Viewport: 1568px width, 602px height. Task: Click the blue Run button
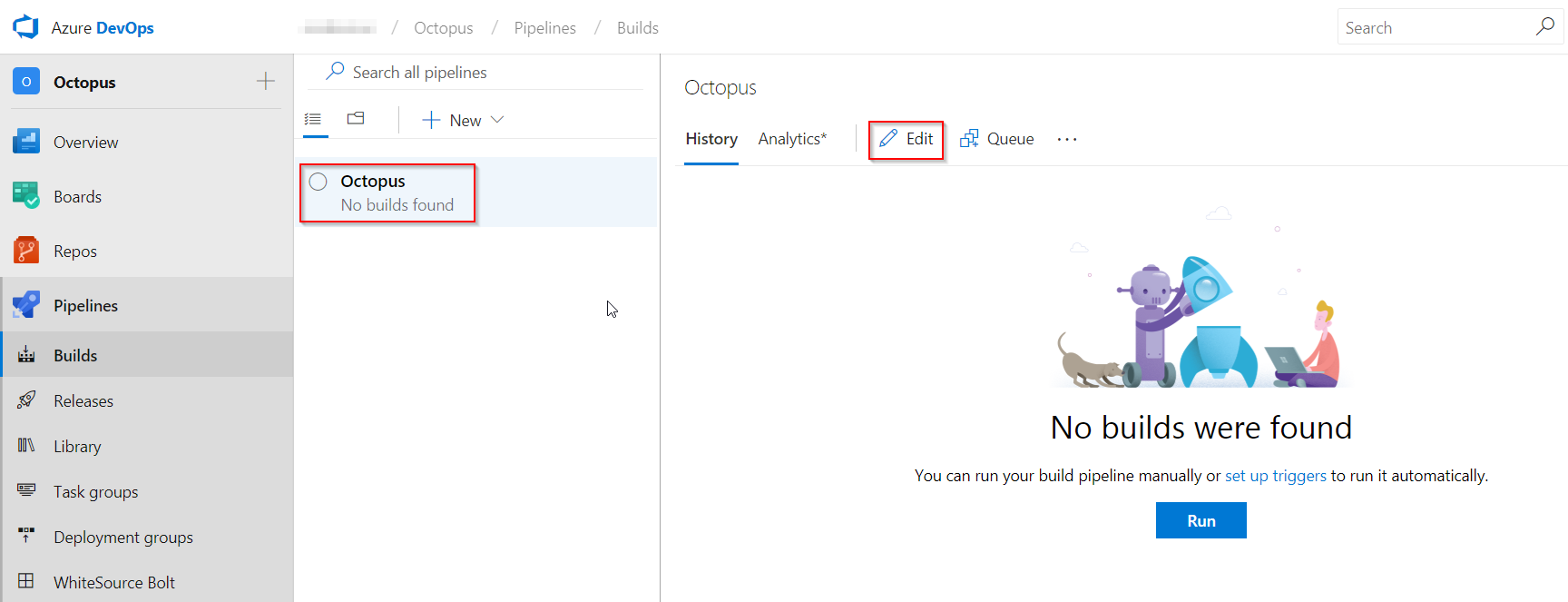1200,520
